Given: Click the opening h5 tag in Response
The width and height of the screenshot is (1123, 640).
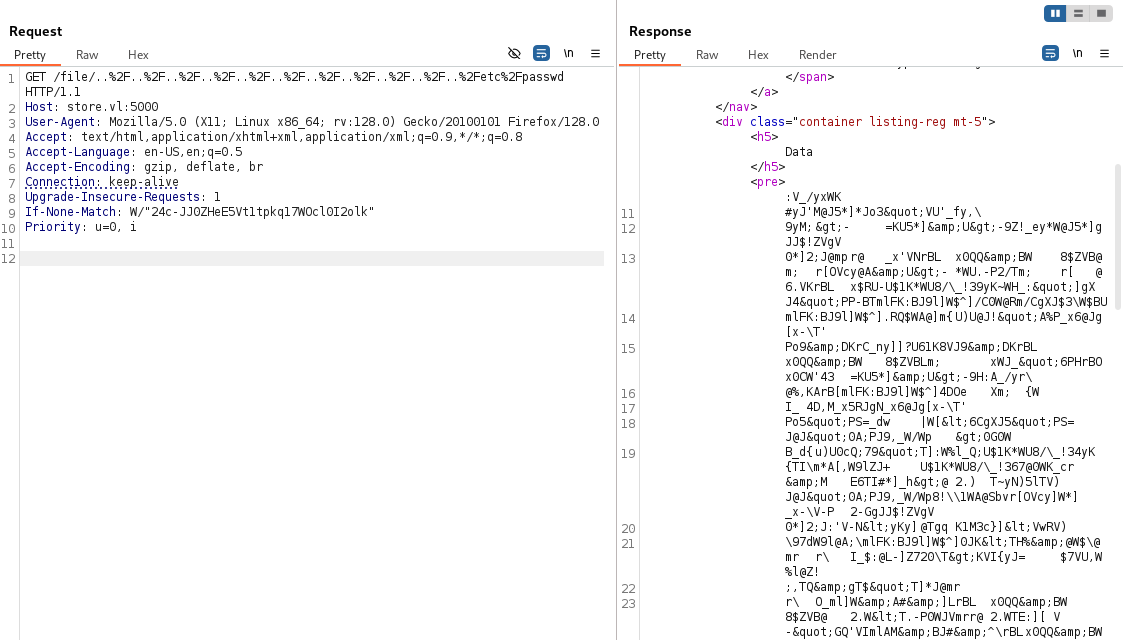Looking at the screenshot, I should pyautogui.click(x=764, y=137).
